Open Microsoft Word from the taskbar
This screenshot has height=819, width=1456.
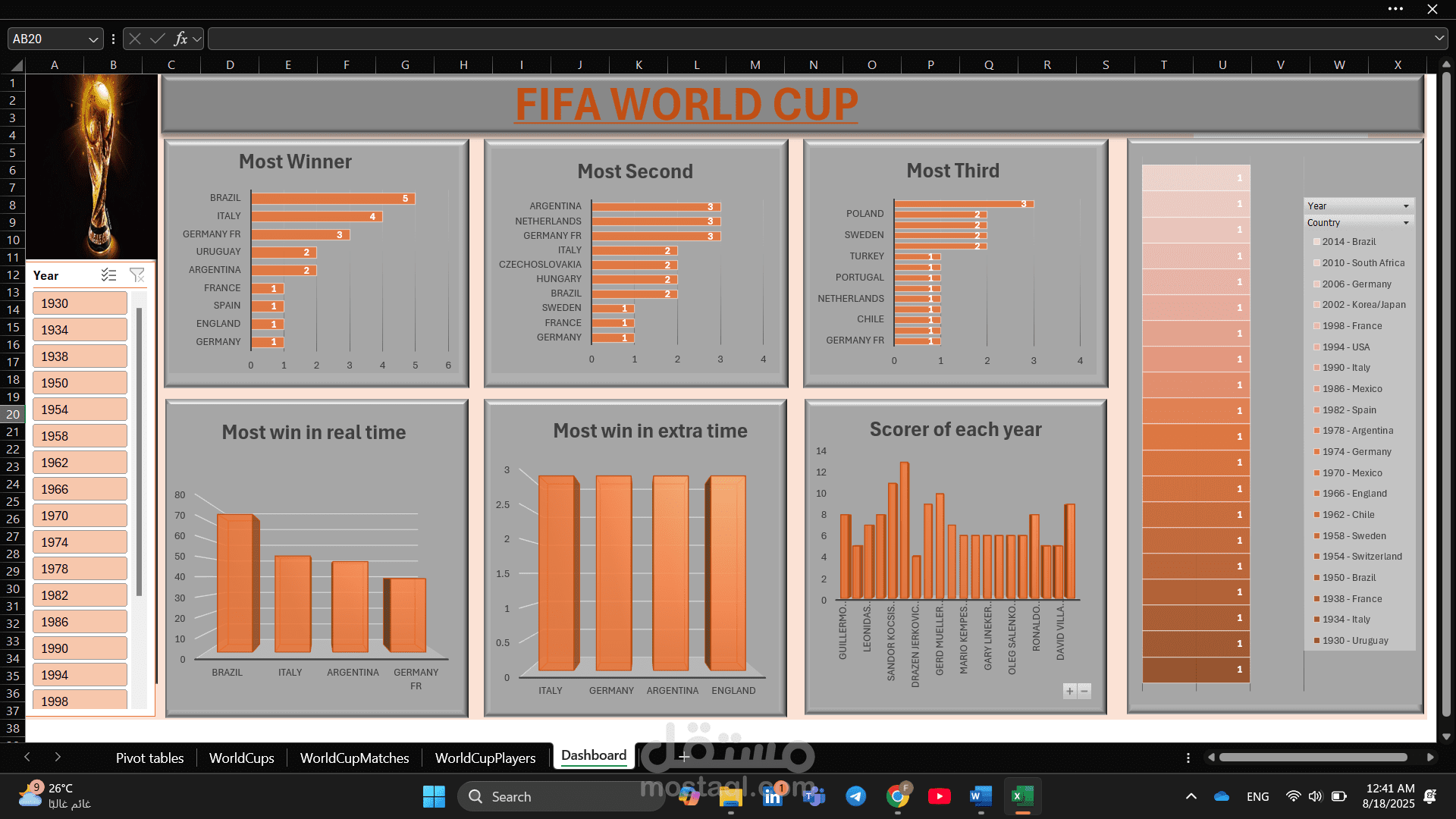[x=980, y=796]
